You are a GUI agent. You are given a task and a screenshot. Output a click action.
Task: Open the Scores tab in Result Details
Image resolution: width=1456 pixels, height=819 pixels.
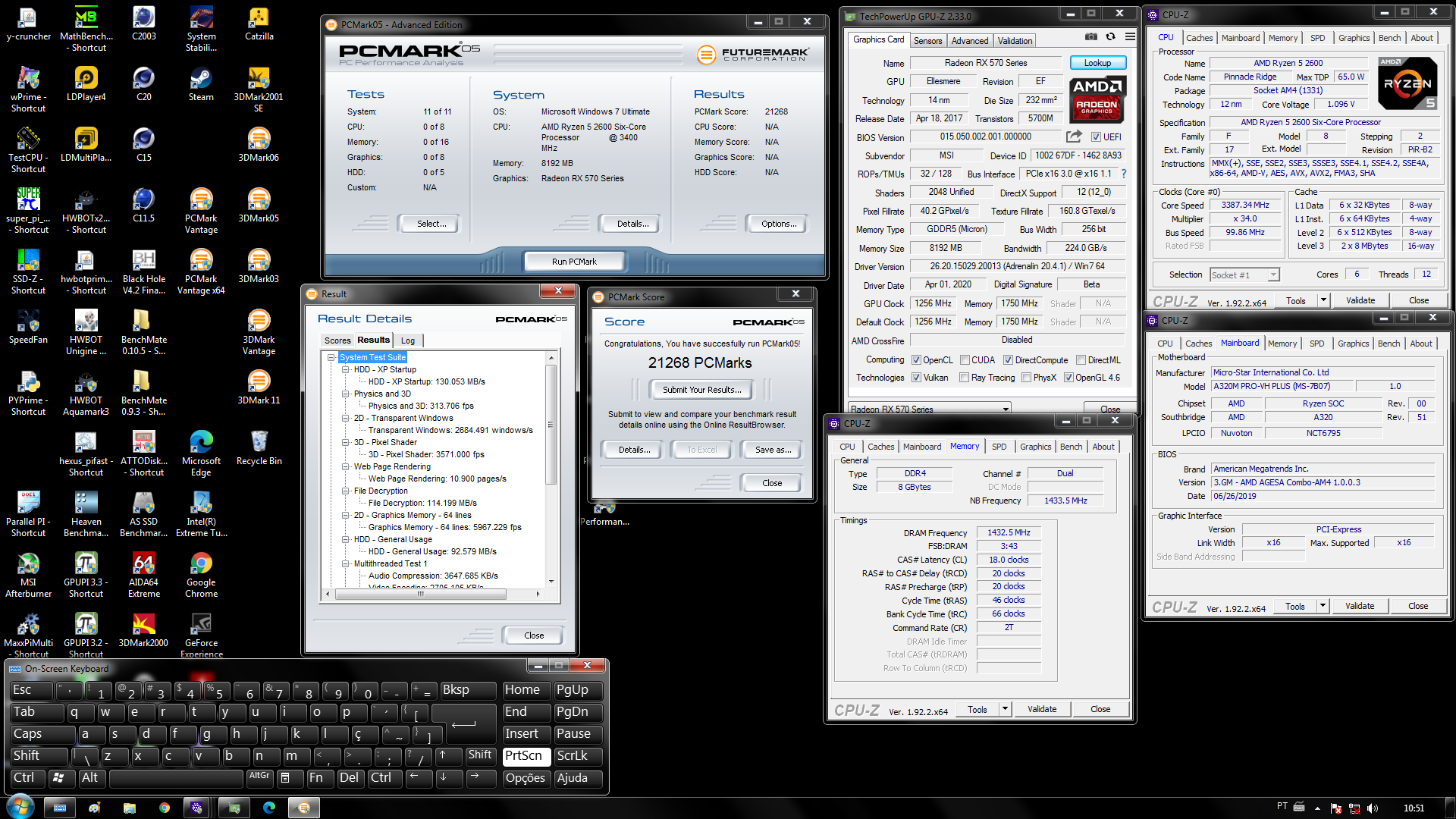point(337,340)
